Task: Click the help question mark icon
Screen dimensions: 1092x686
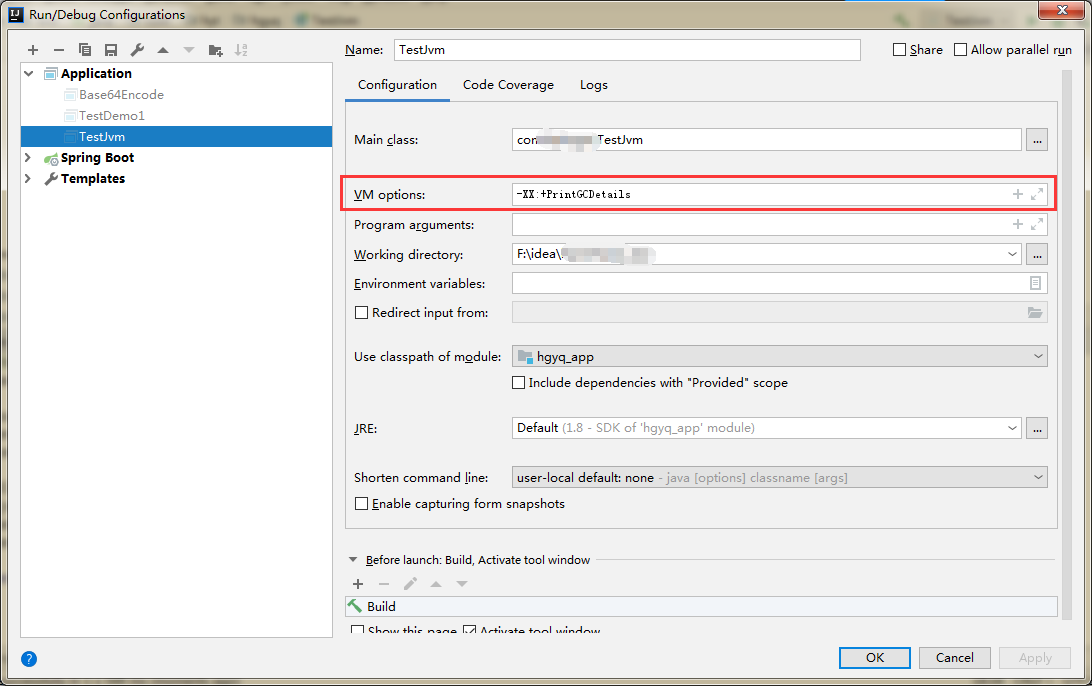Action: point(29,659)
